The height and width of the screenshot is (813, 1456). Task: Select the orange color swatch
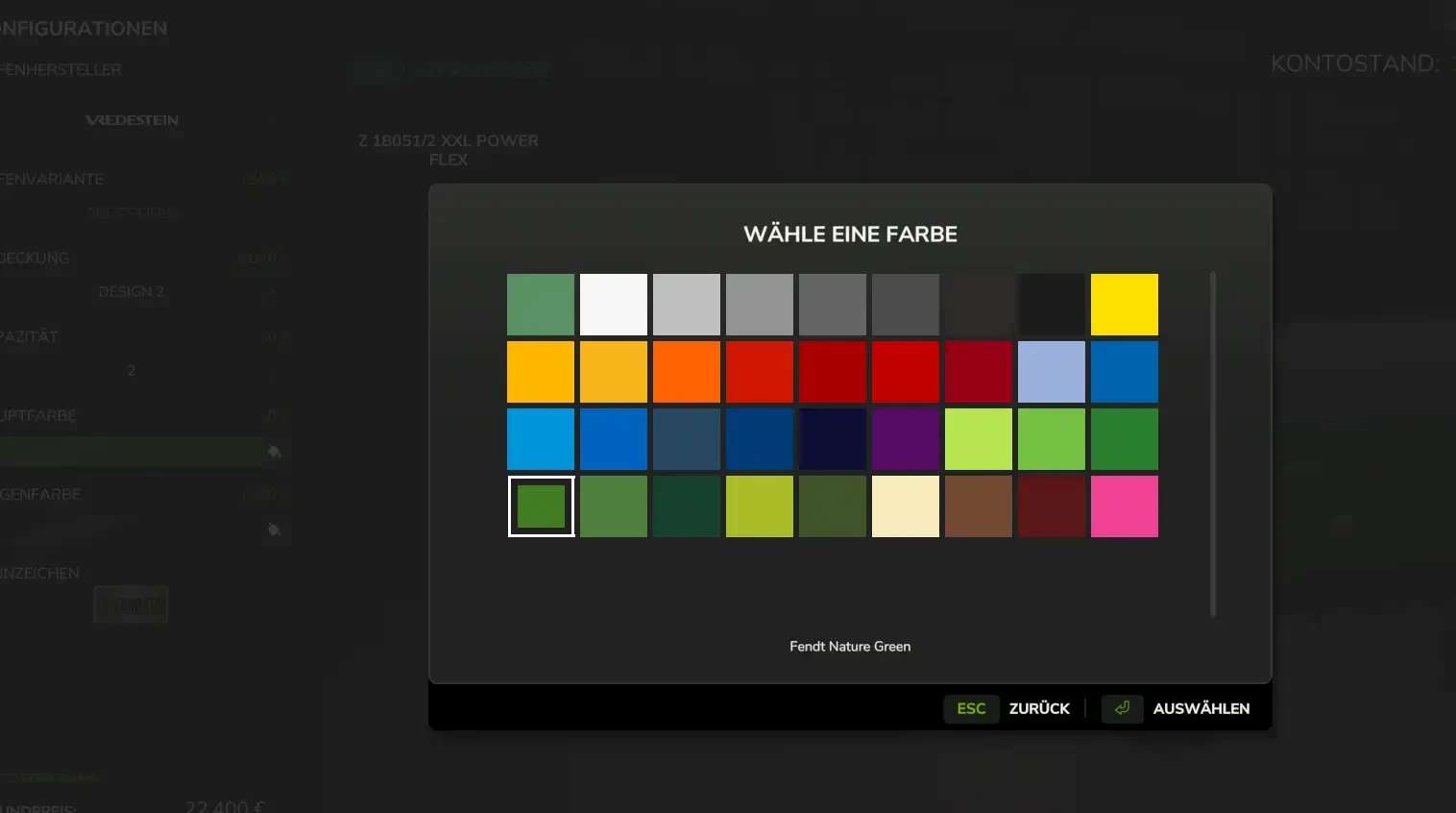pyautogui.click(x=687, y=372)
